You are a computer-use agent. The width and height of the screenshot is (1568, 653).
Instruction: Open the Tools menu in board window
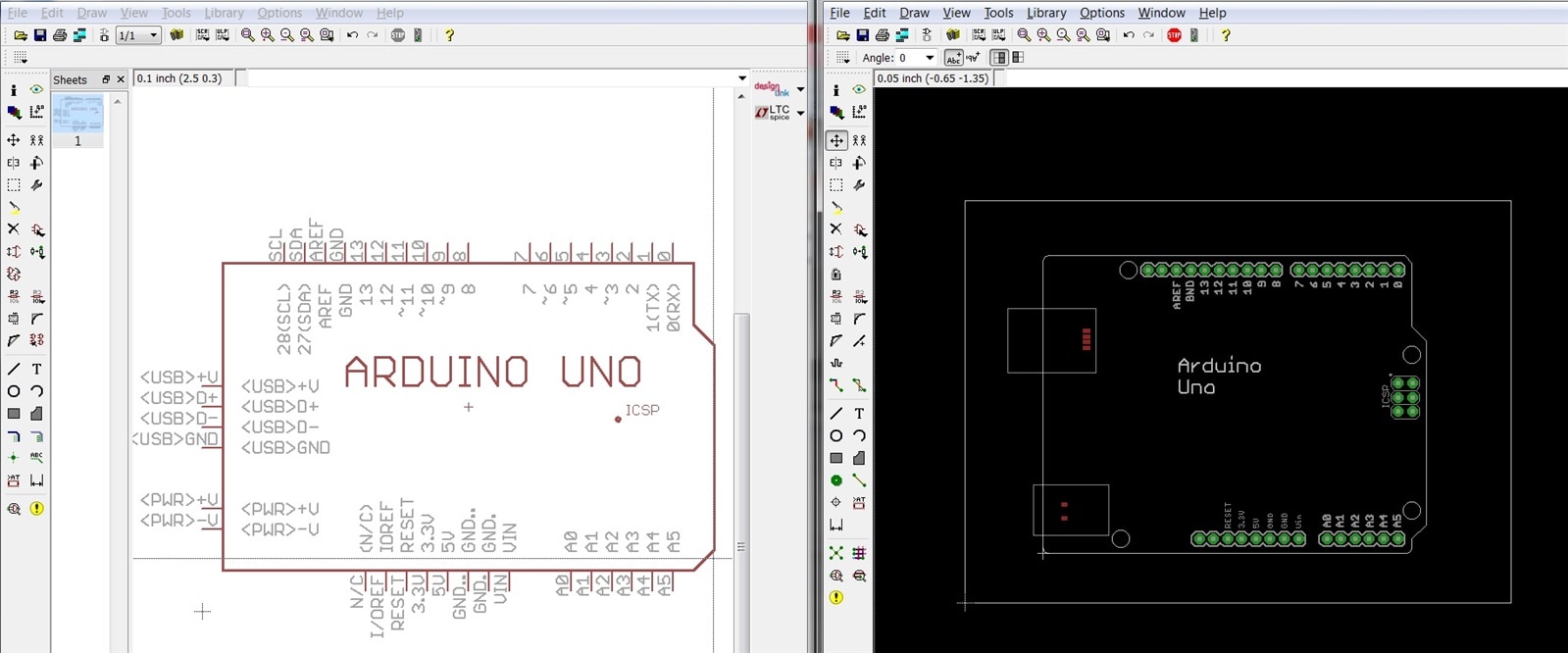[998, 13]
